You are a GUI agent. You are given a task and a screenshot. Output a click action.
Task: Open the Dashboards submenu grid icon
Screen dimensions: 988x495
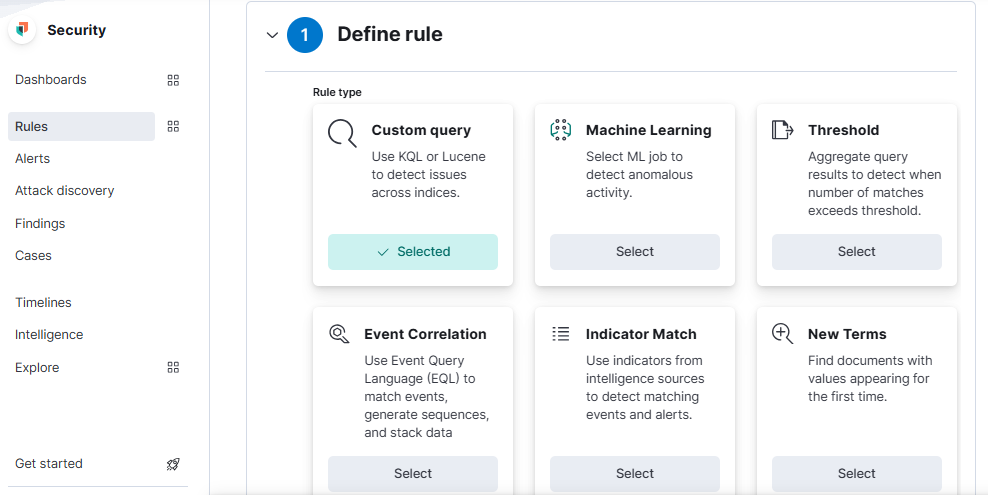point(173,80)
